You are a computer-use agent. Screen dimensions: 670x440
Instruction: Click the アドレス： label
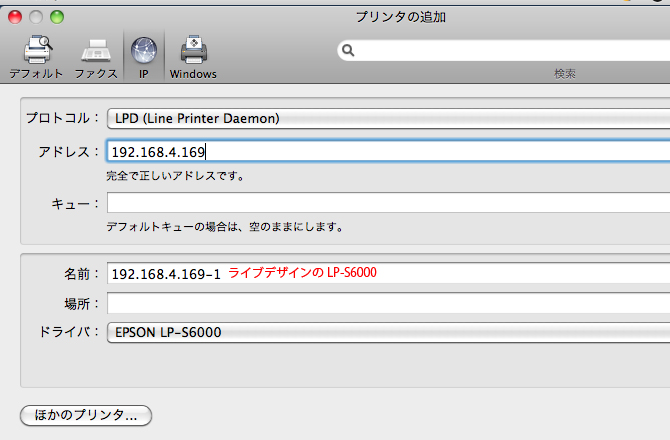coord(69,152)
